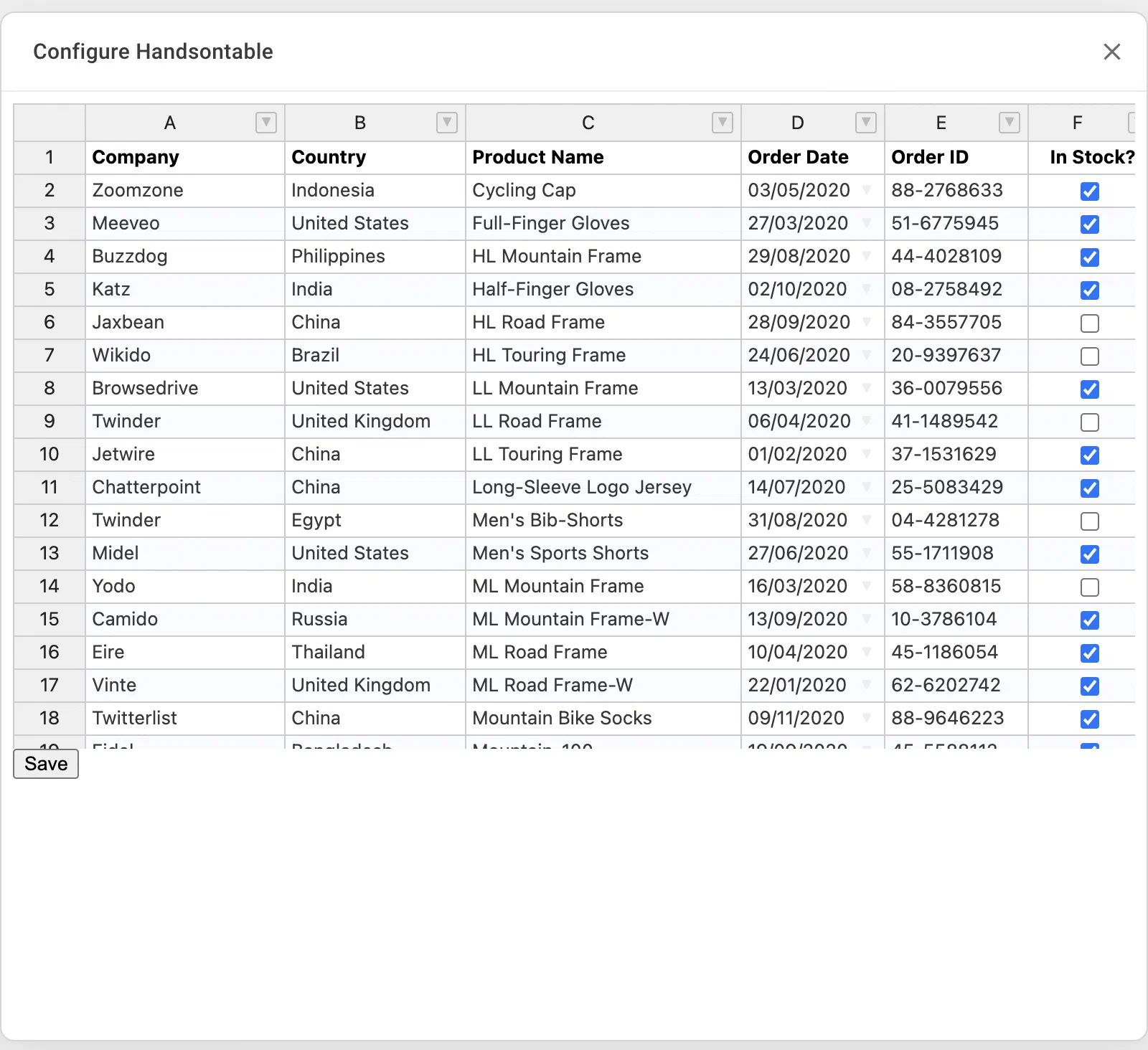The image size is (1148, 1050).
Task: Open column D filter dropdown menu
Action: (x=866, y=123)
